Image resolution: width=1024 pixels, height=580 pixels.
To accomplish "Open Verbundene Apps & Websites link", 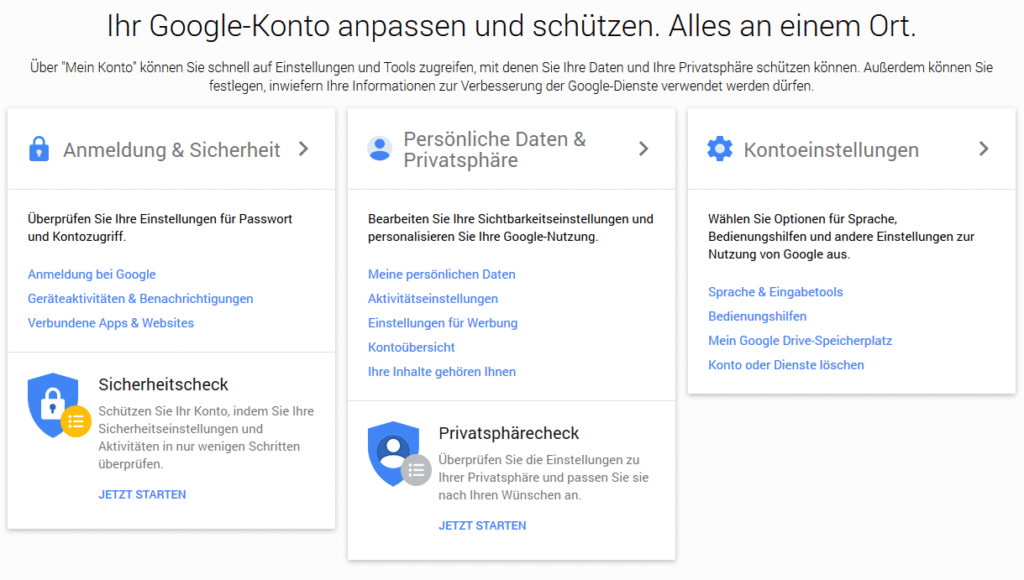I will tap(110, 323).
